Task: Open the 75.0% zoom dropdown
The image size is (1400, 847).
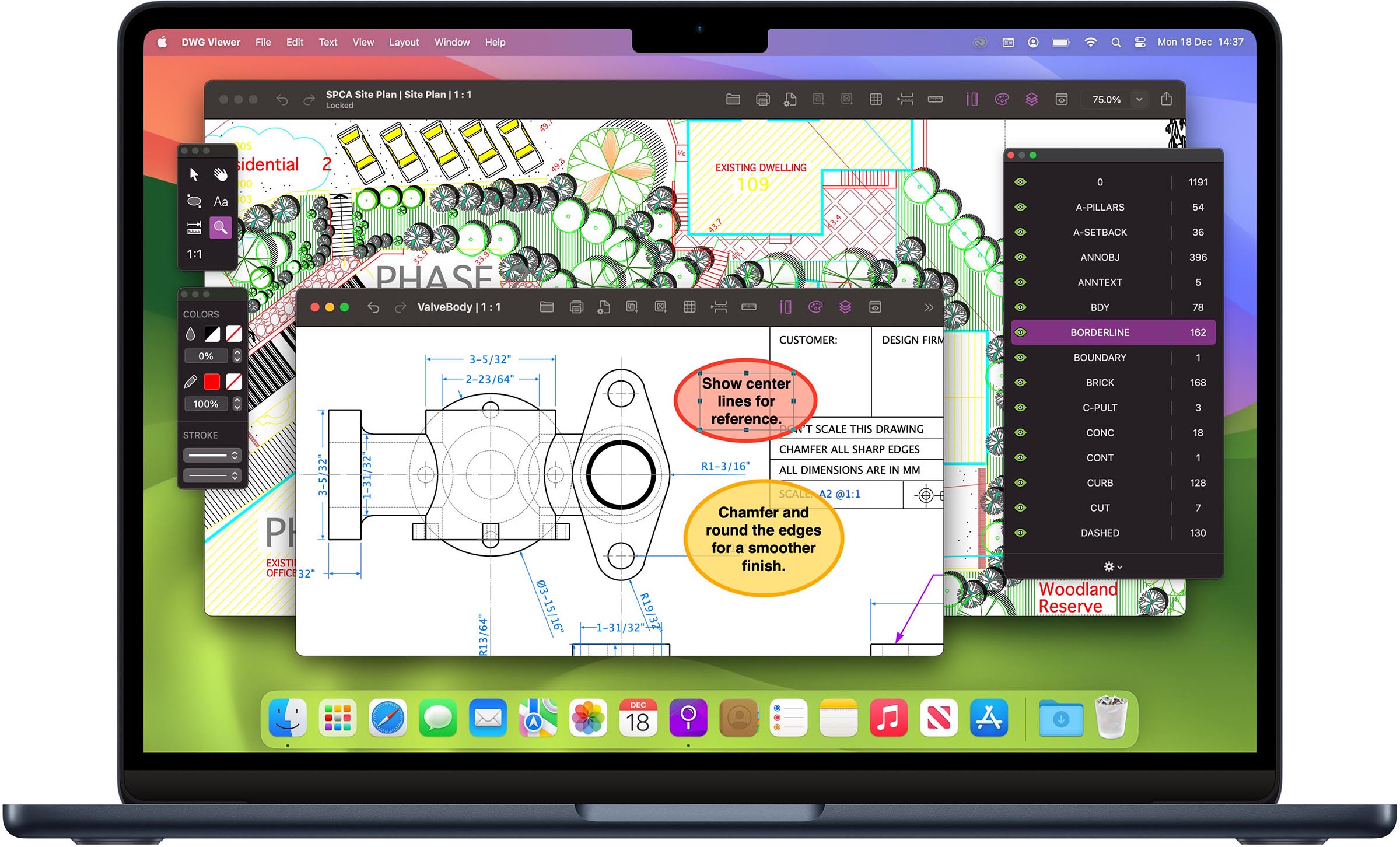Action: [1139, 99]
